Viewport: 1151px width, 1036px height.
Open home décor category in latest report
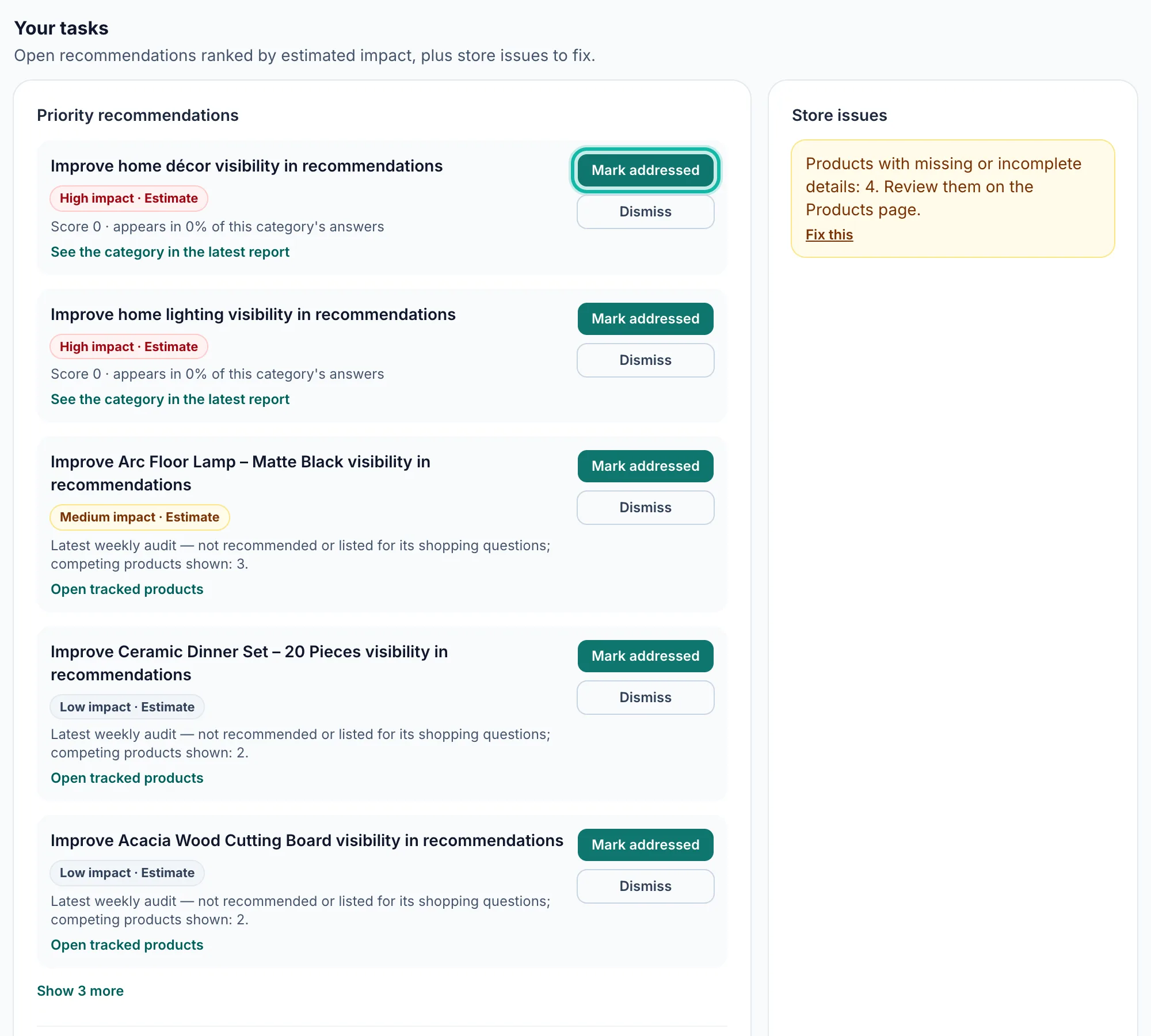click(170, 252)
